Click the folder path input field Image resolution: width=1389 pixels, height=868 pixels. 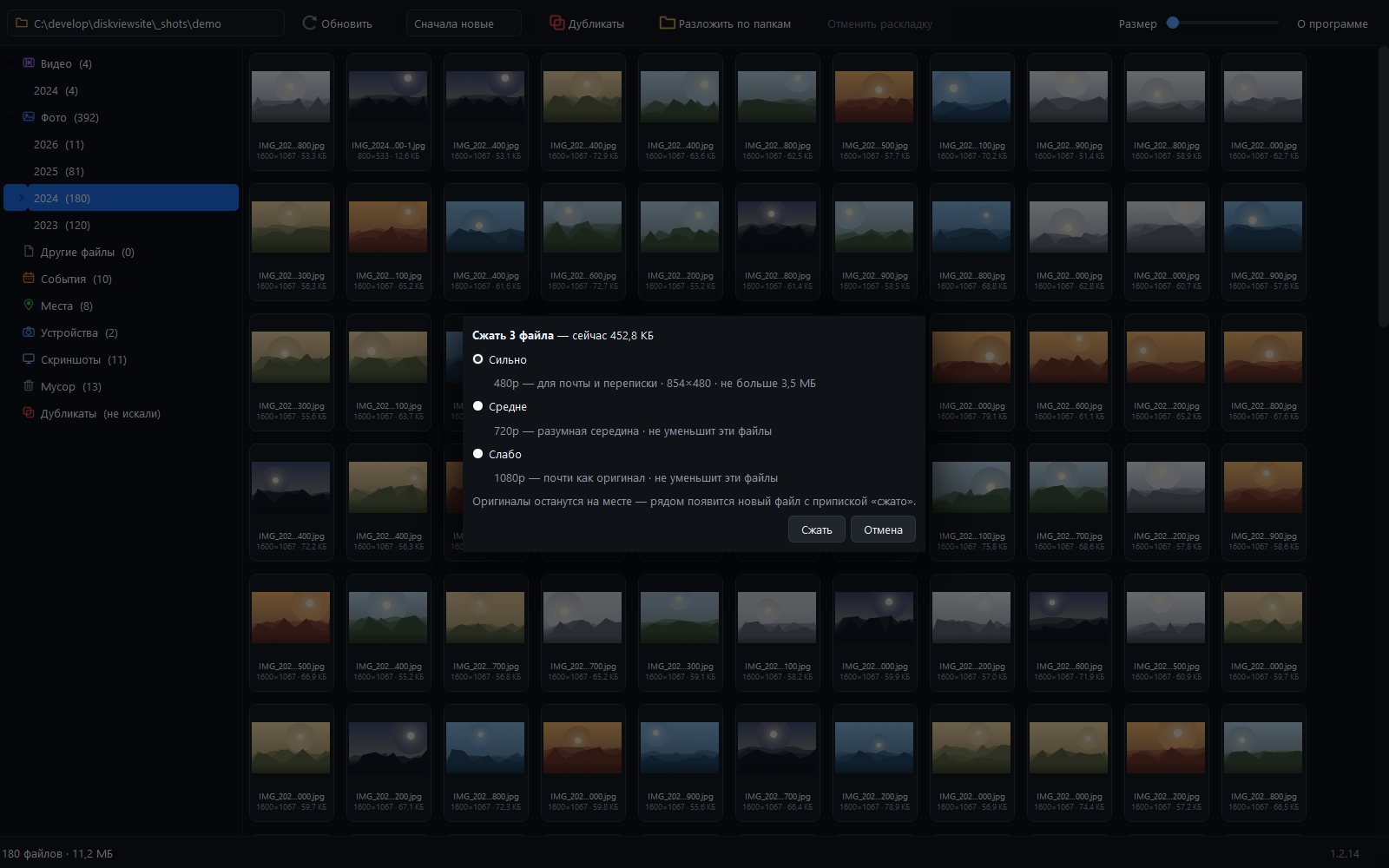tap(146, 23)
